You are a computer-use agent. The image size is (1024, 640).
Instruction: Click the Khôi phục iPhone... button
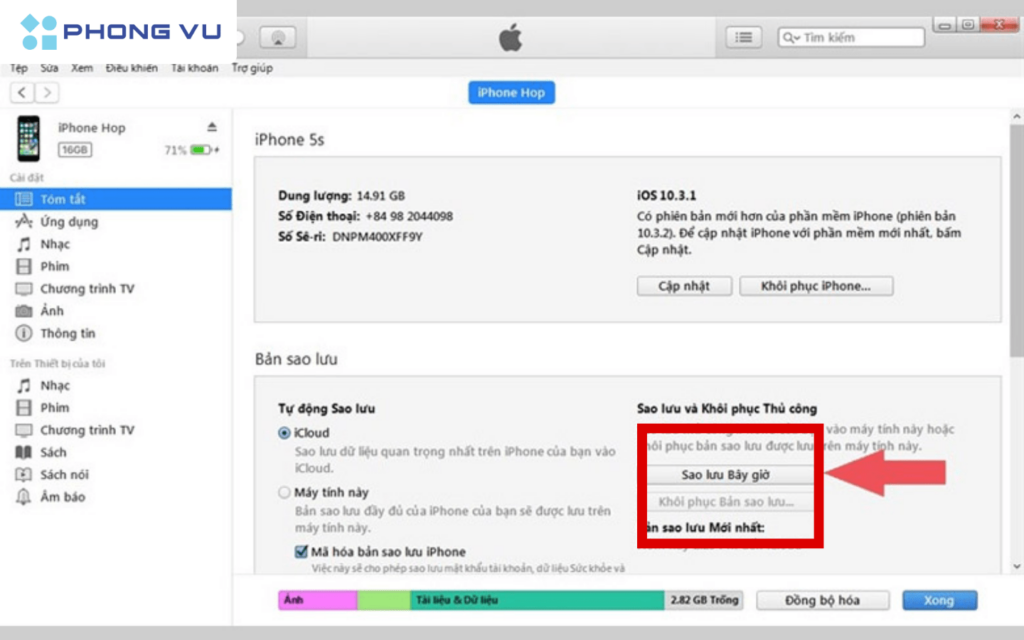point(816,286)
